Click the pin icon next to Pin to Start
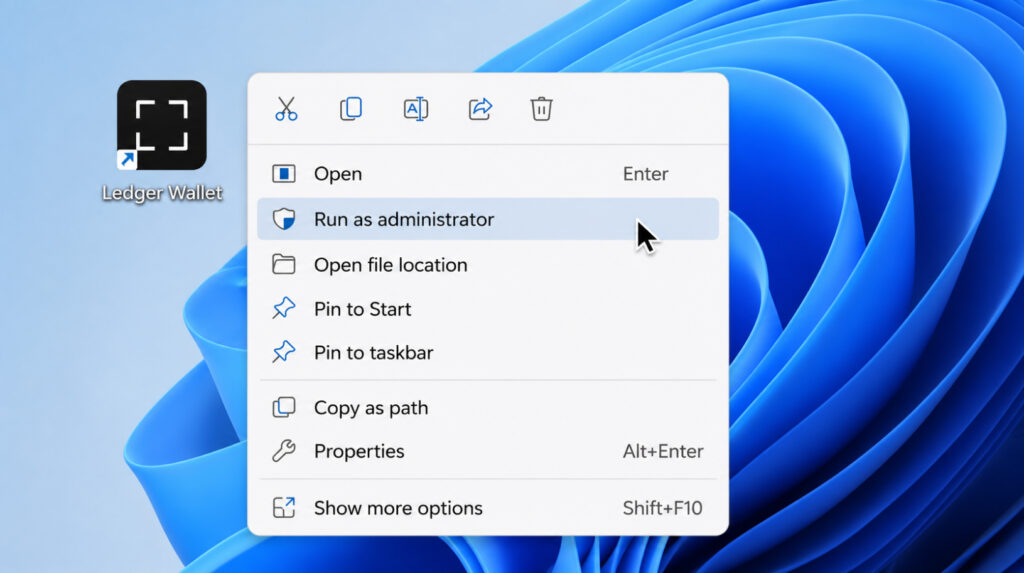The width and height of the screenshot is (1024, 573). point(284,308)
